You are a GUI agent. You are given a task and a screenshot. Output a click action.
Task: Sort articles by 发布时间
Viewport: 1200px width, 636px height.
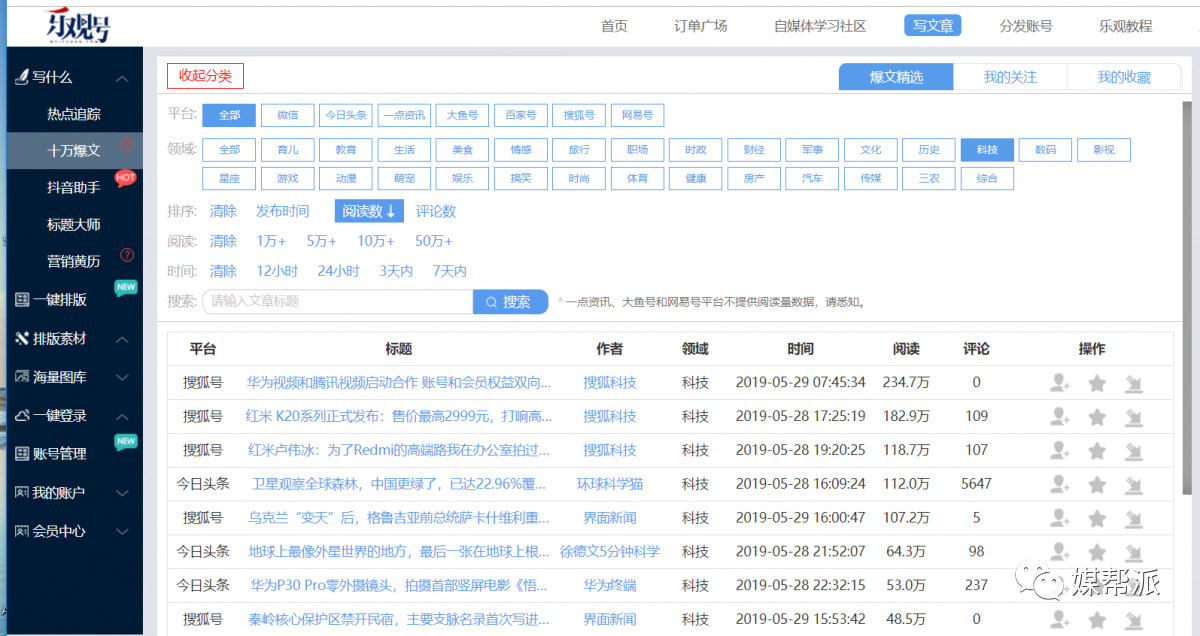[x=283, y=211]
